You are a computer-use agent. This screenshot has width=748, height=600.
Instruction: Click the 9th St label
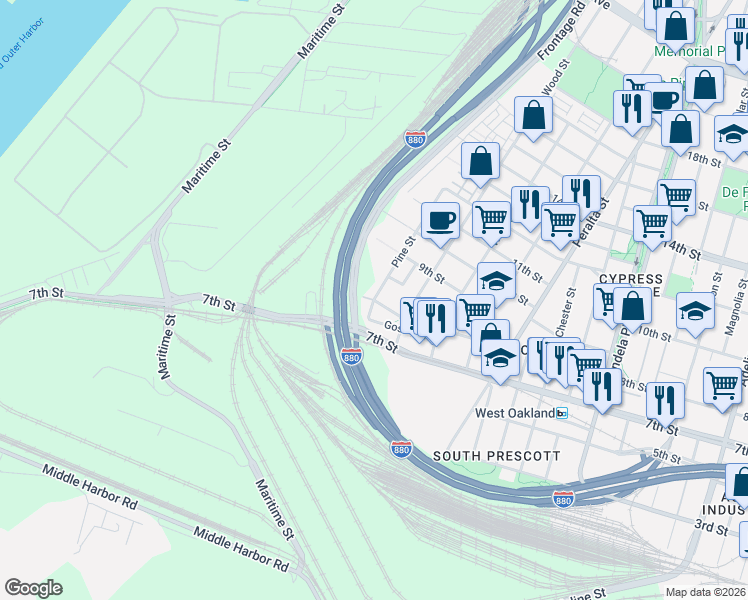point(431,273)
